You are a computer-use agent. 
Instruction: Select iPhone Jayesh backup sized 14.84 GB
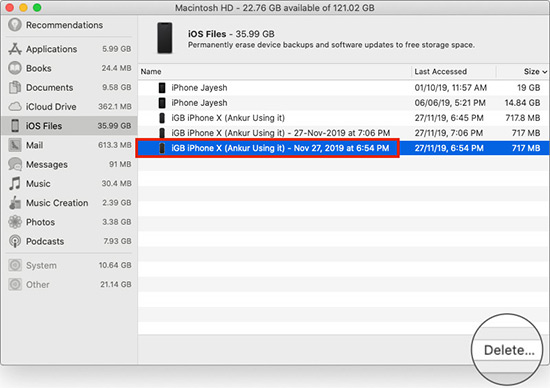point(344,103)
